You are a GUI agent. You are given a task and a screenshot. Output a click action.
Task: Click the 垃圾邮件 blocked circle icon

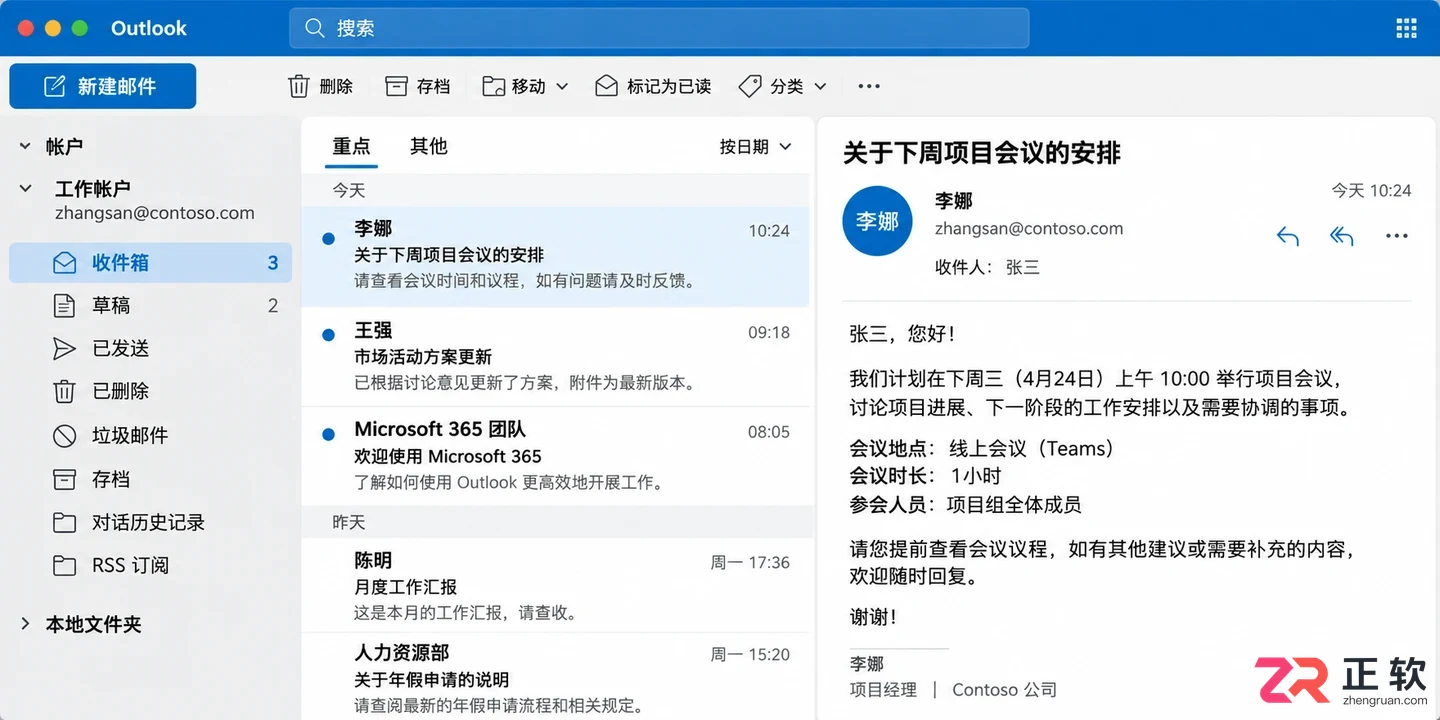point(64,435)
